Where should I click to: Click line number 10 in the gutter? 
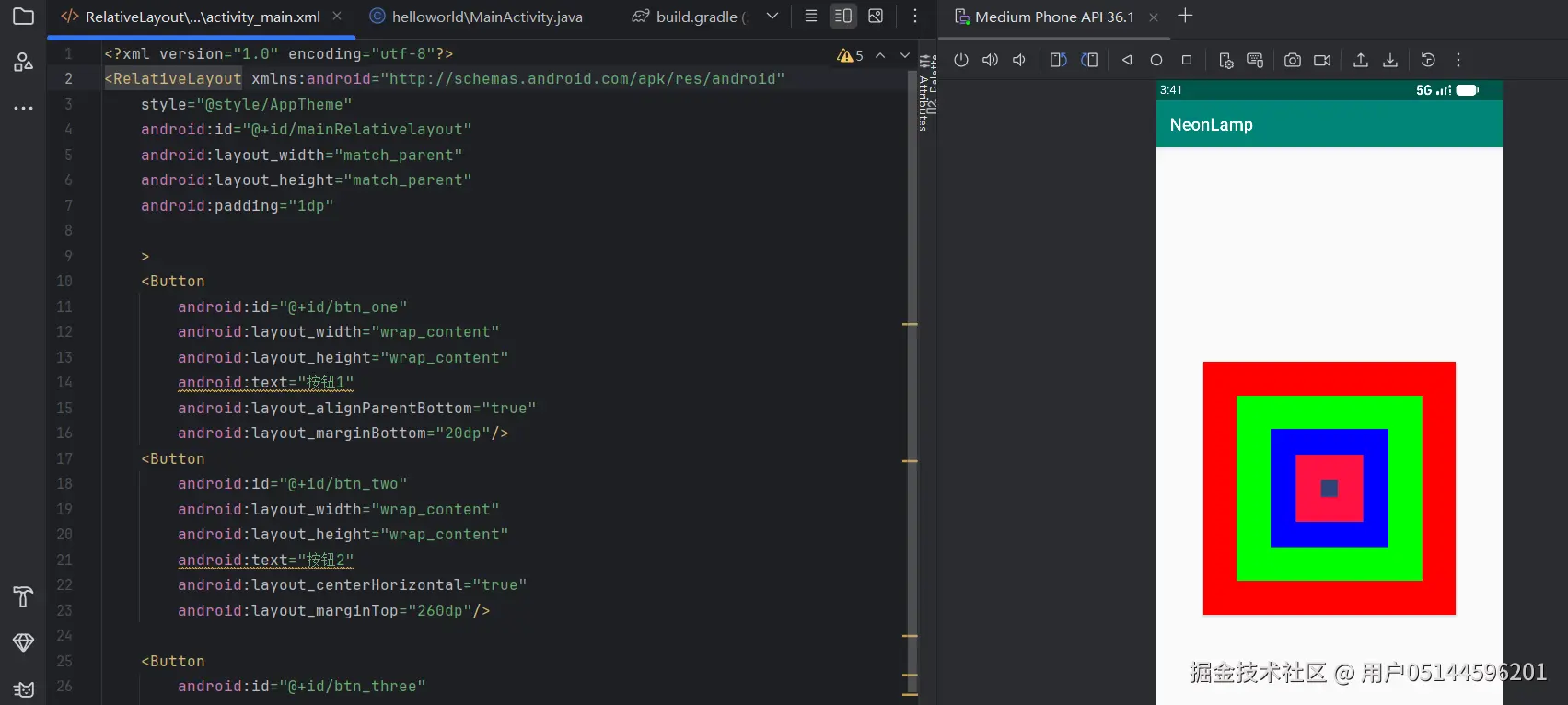[x=64, y=281]
